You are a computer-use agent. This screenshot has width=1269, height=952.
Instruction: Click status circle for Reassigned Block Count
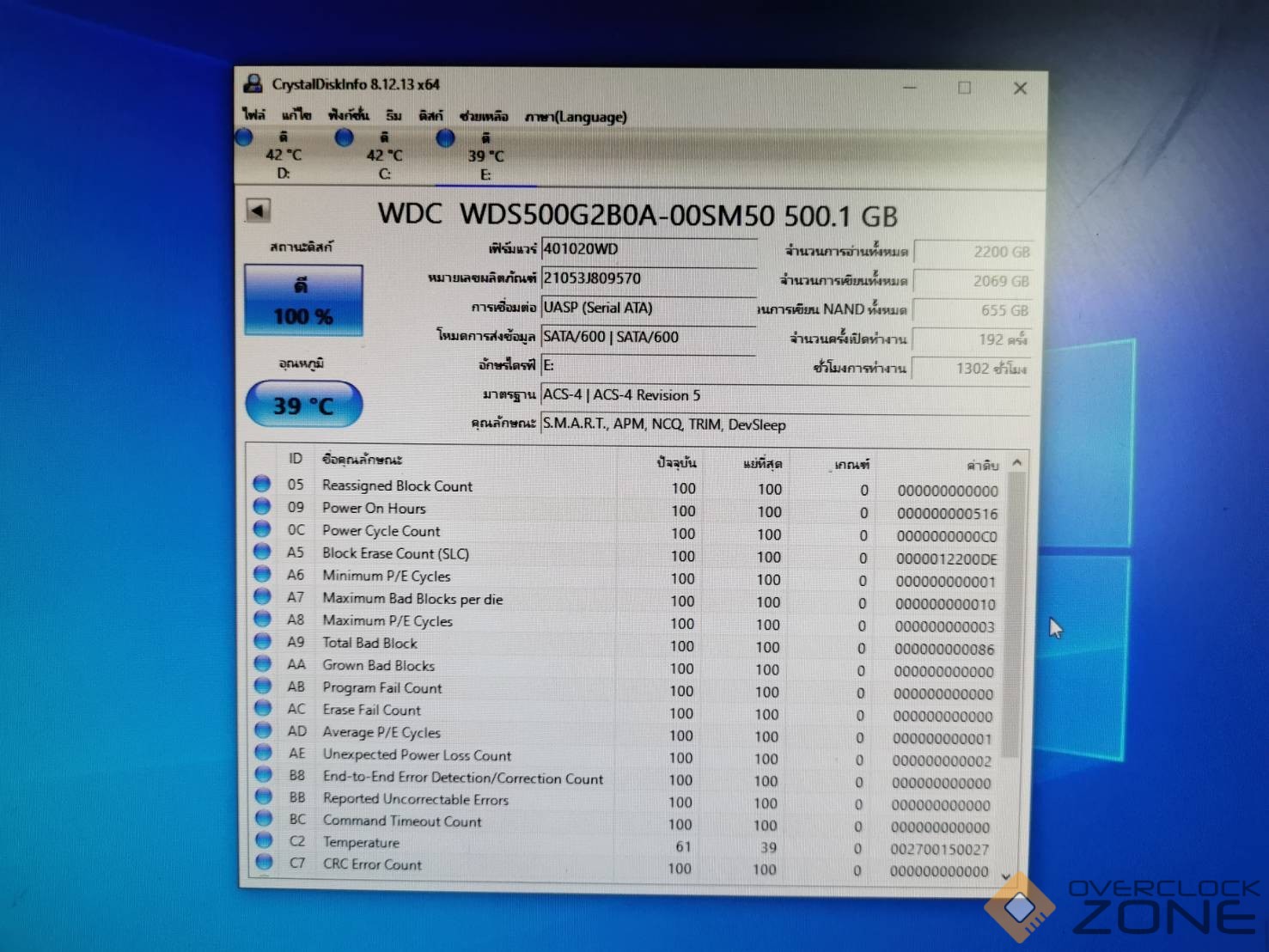coord(262,485)
